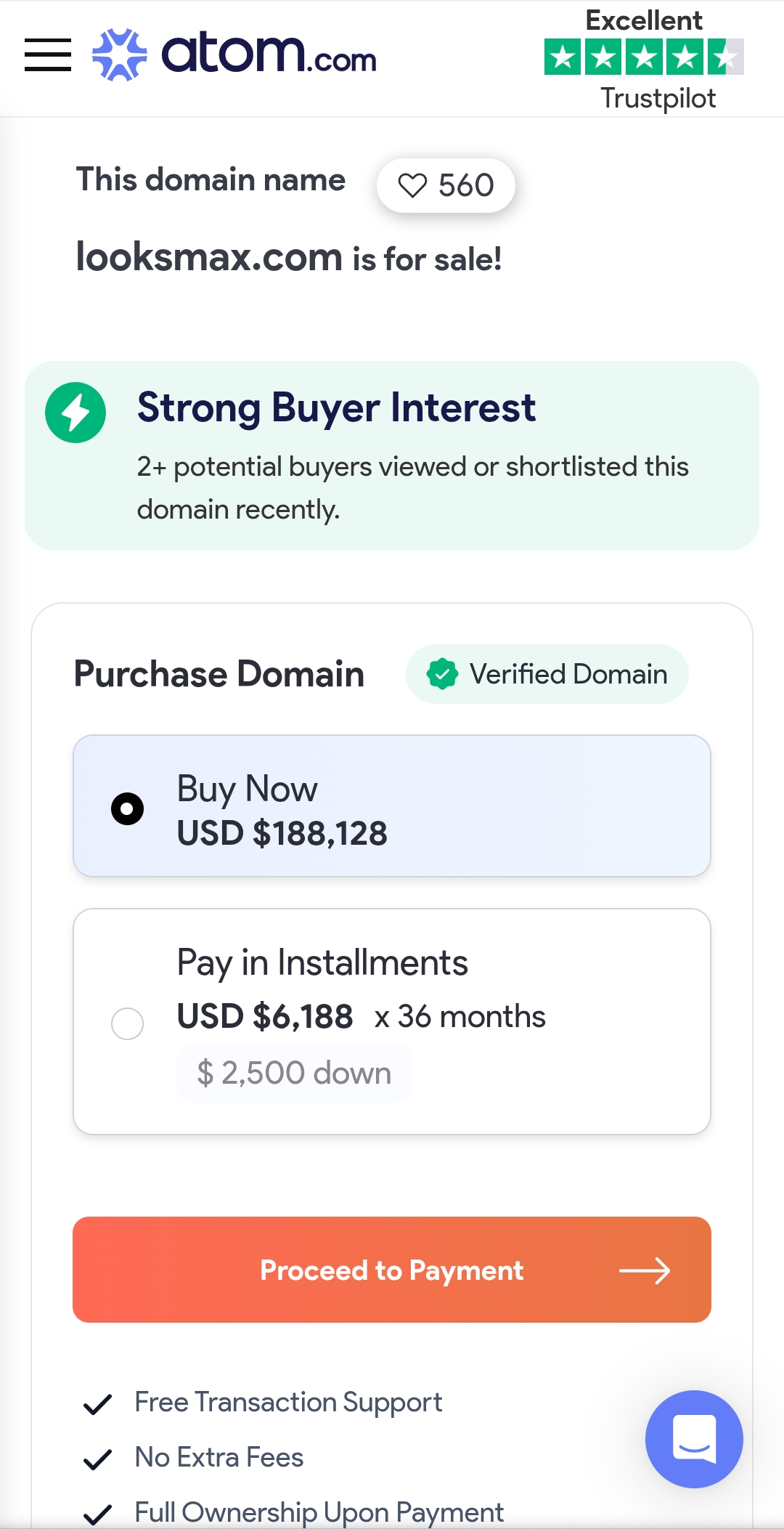
Task: Click the heart favorite icon
Action: tap(412, 186)
